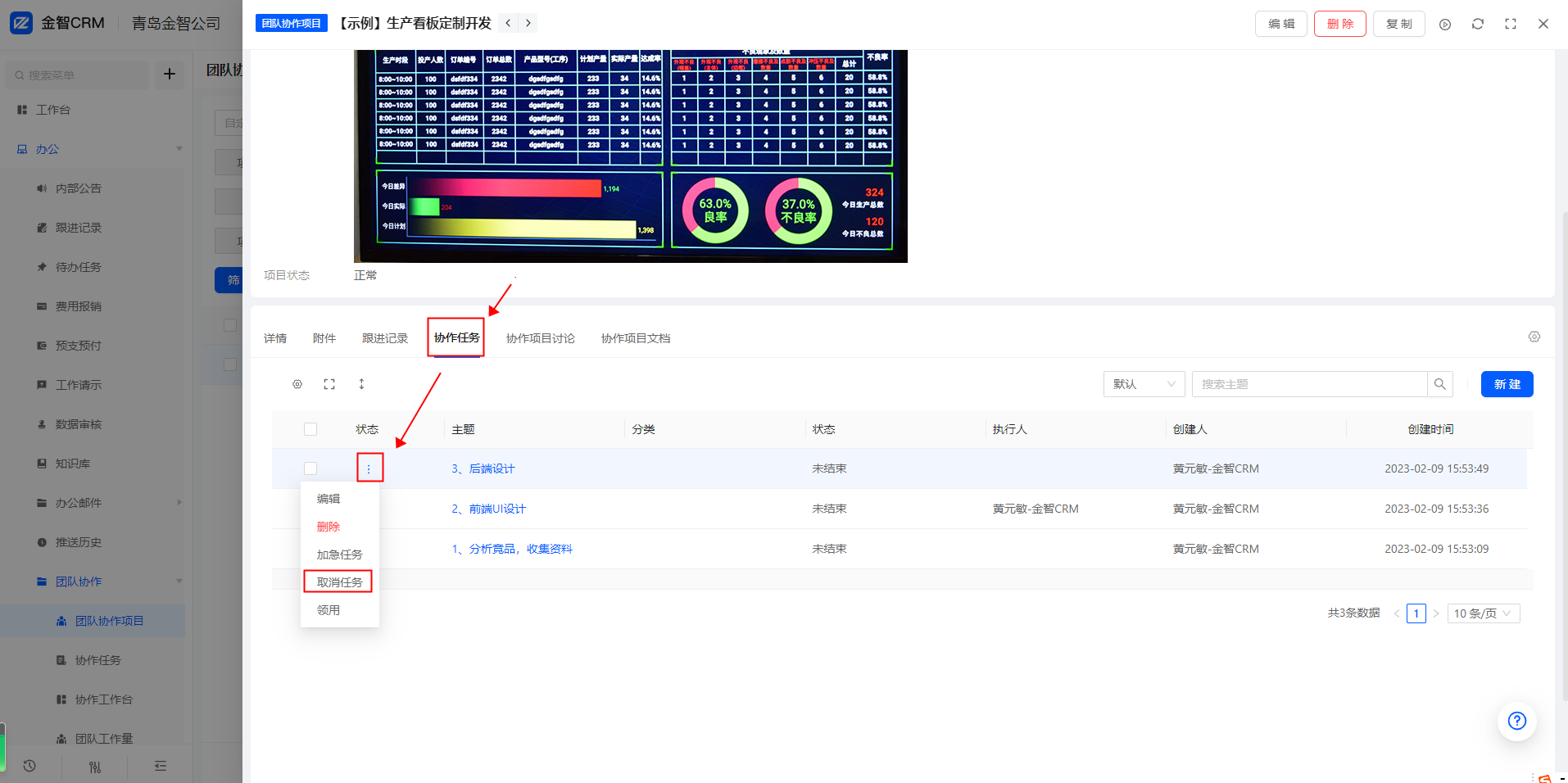
Task: Switch to the 附件 tab
Action: point(324,338)
